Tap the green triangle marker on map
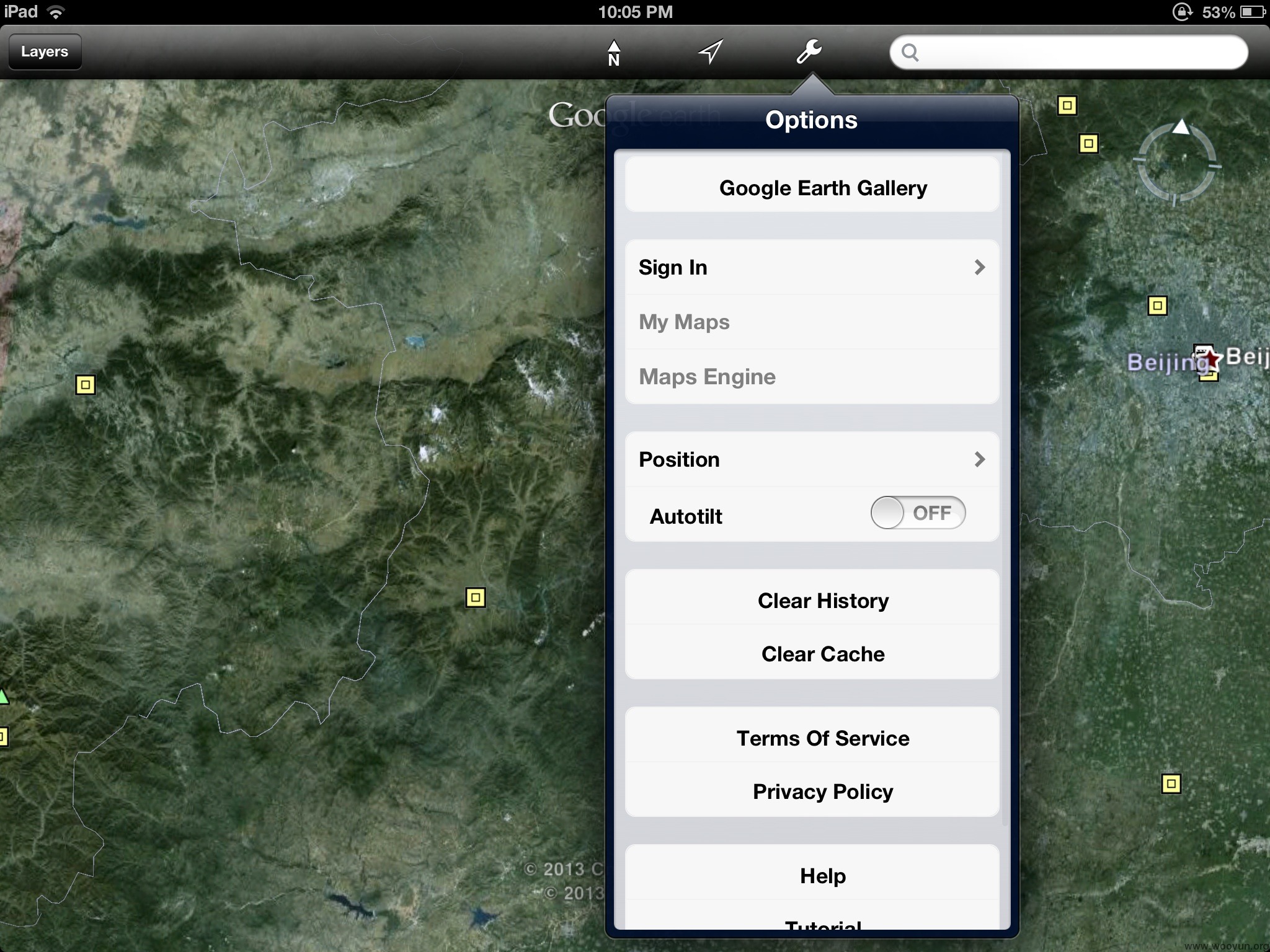This screenshot has height=952, width=1270. [x=4, y=696]
